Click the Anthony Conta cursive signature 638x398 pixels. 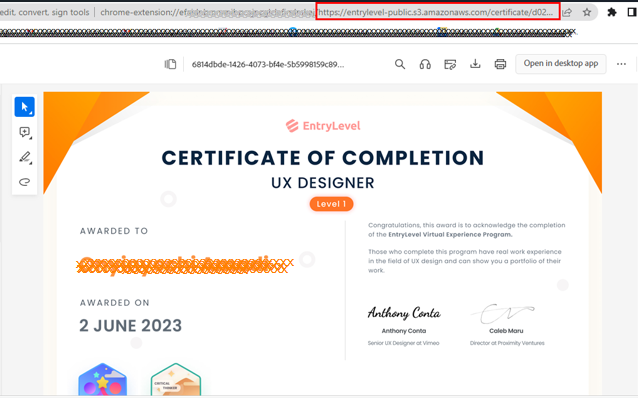pyautogui.click(x=404, y=313)
